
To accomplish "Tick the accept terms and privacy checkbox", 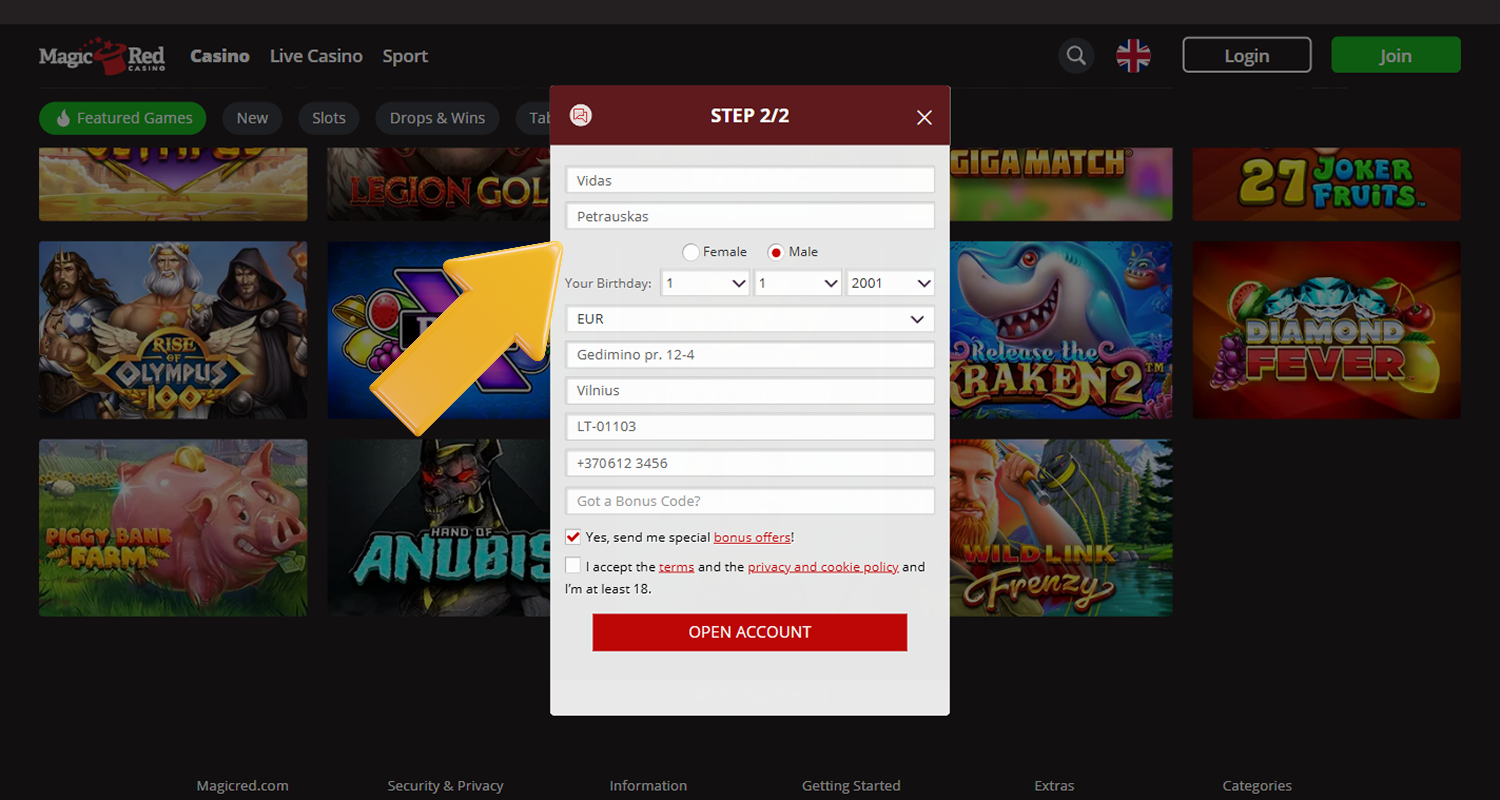I will tap(573, 566).
